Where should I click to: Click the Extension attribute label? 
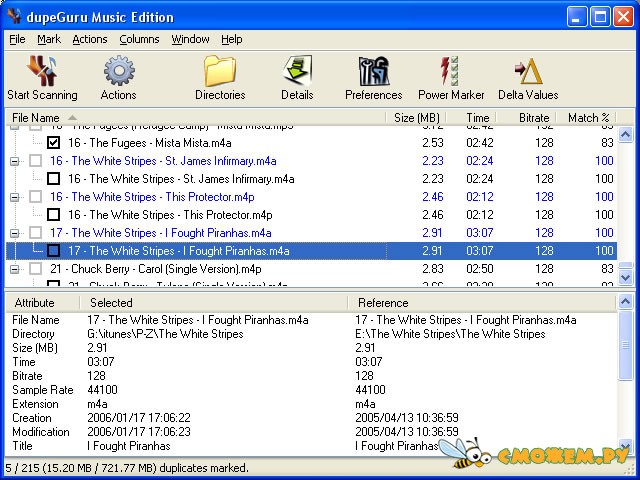coord(35,404)
